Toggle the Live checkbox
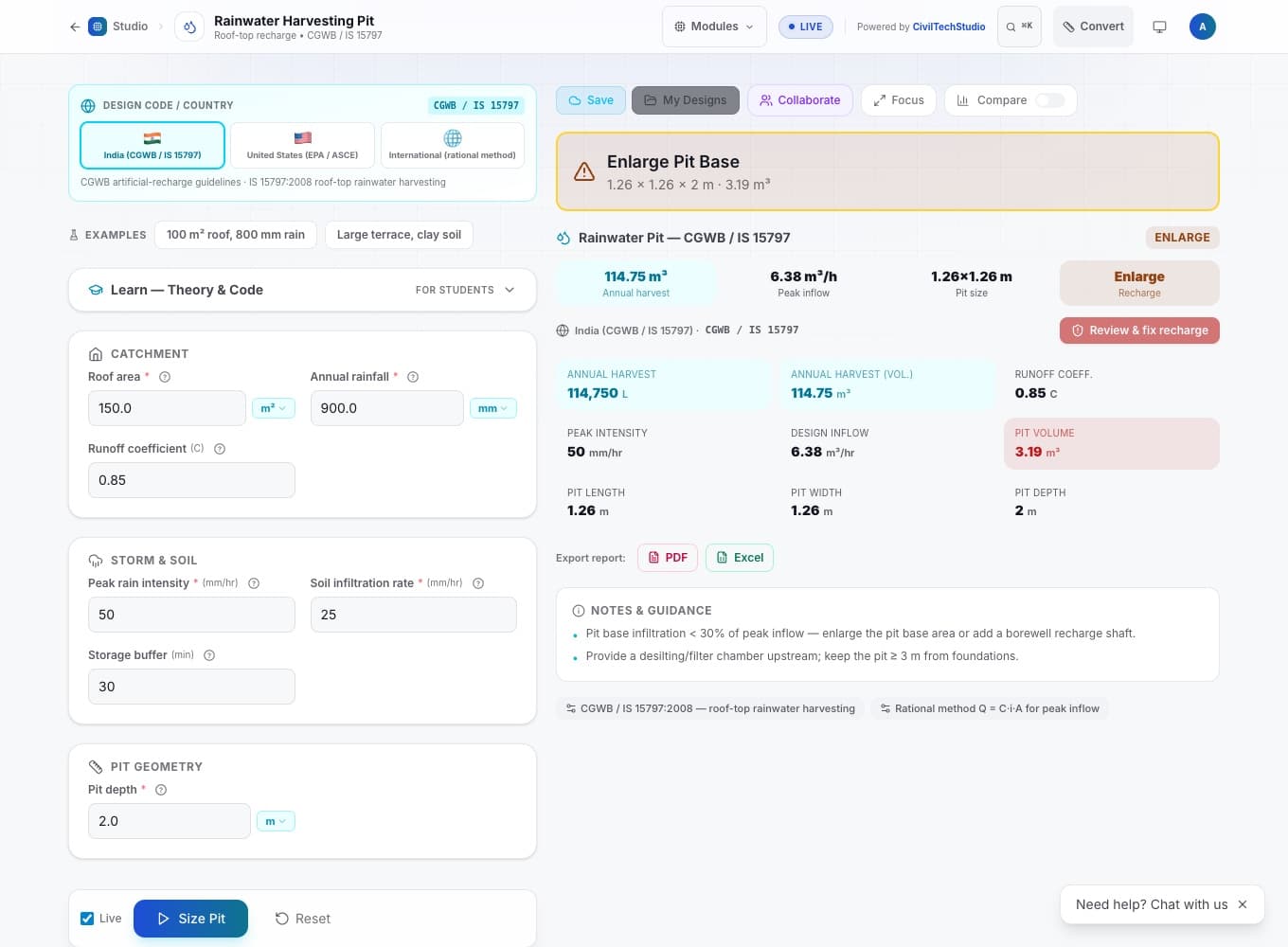 (x=87, y=919)
